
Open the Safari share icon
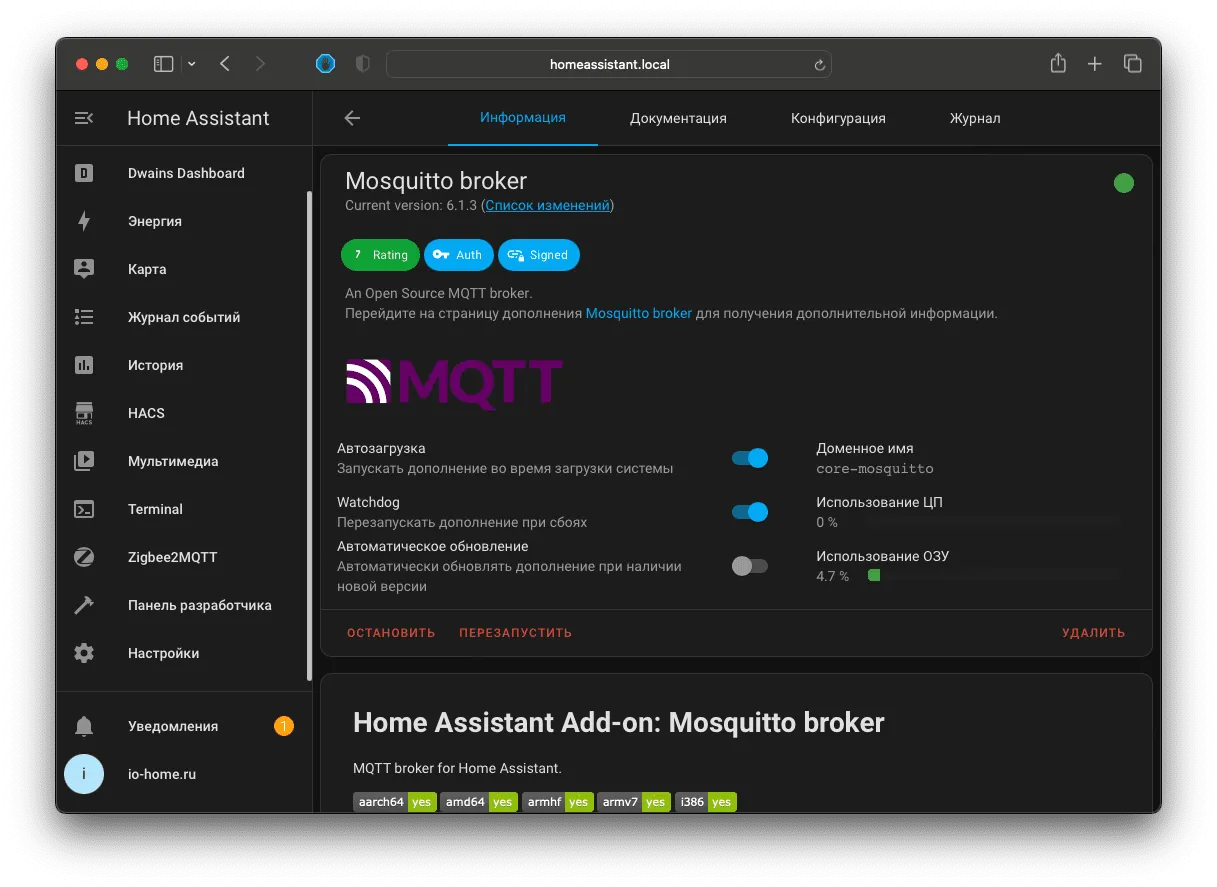[1058, 63]
